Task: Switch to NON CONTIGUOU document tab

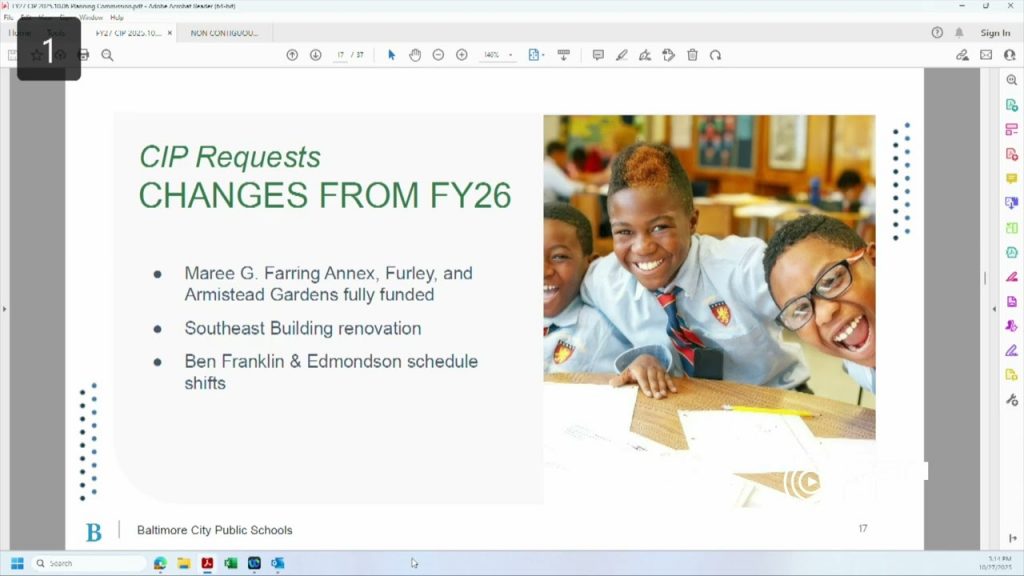Action: 224,33
